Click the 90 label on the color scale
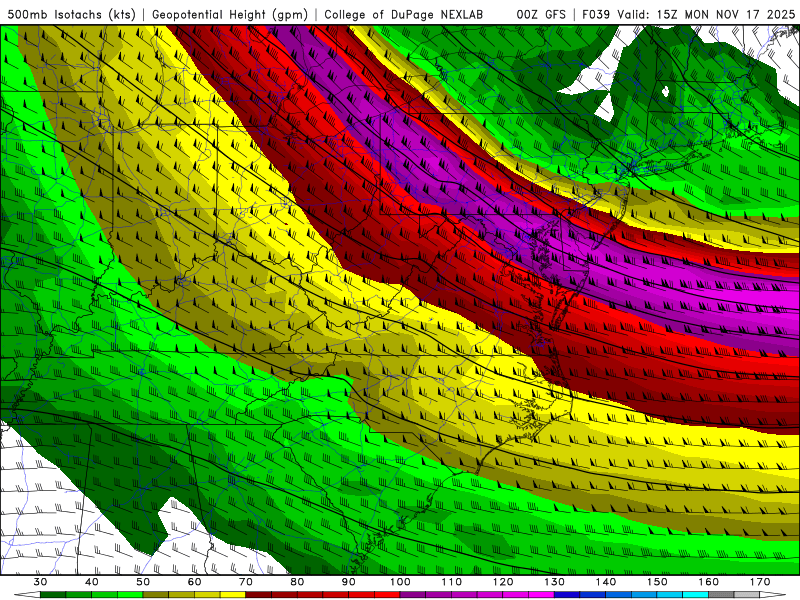The height and width of the screenshot is (600, 800). [x=349, y=582]
